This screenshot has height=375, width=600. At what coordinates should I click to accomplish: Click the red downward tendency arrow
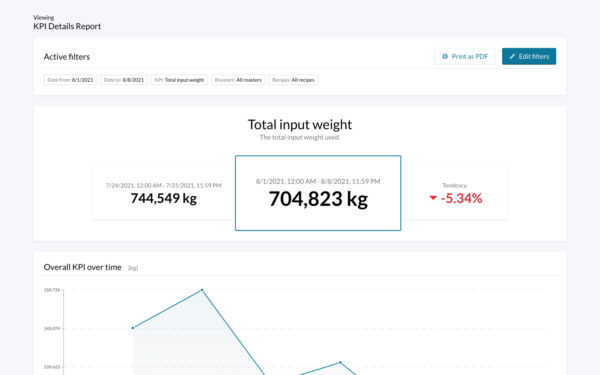pyautogui.click(x=433, y=198)
